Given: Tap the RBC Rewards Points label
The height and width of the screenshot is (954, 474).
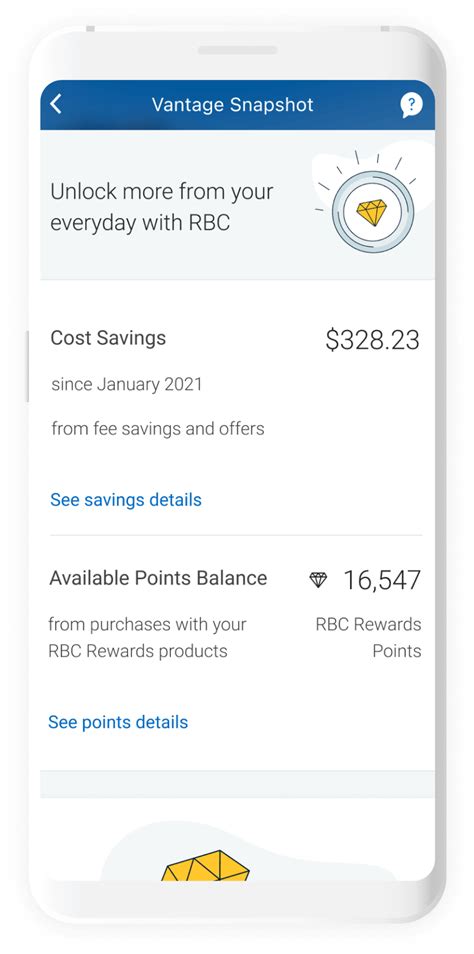Looking at the screenshot, I should point(368,638).
